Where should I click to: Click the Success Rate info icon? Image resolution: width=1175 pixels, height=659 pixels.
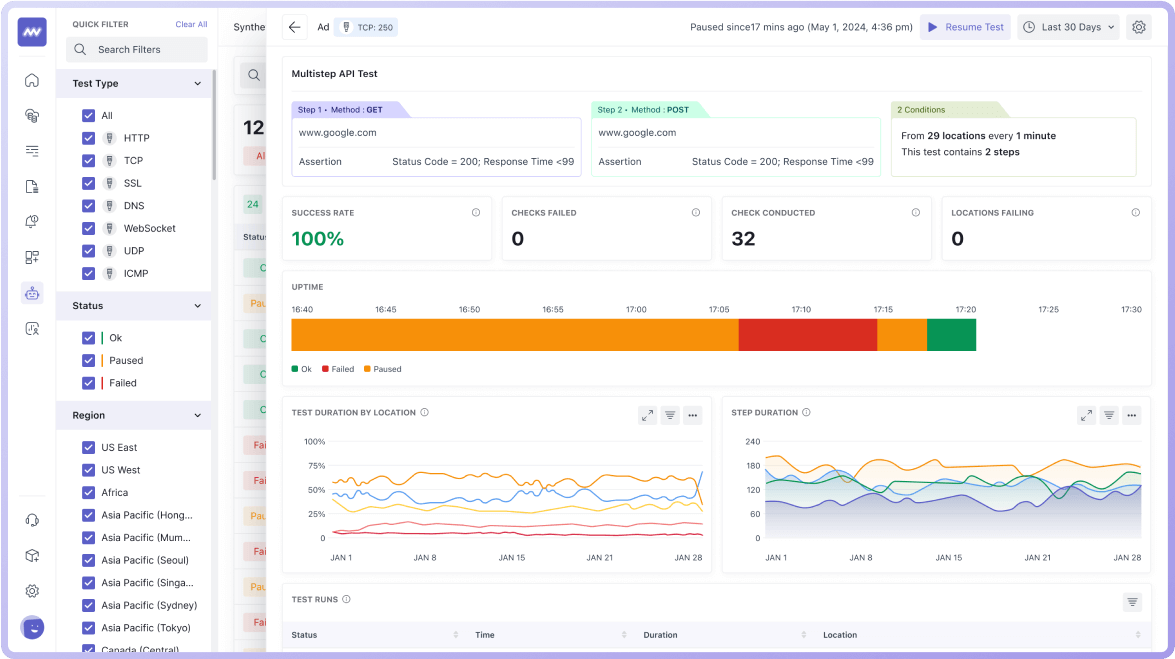pos(475,212)
